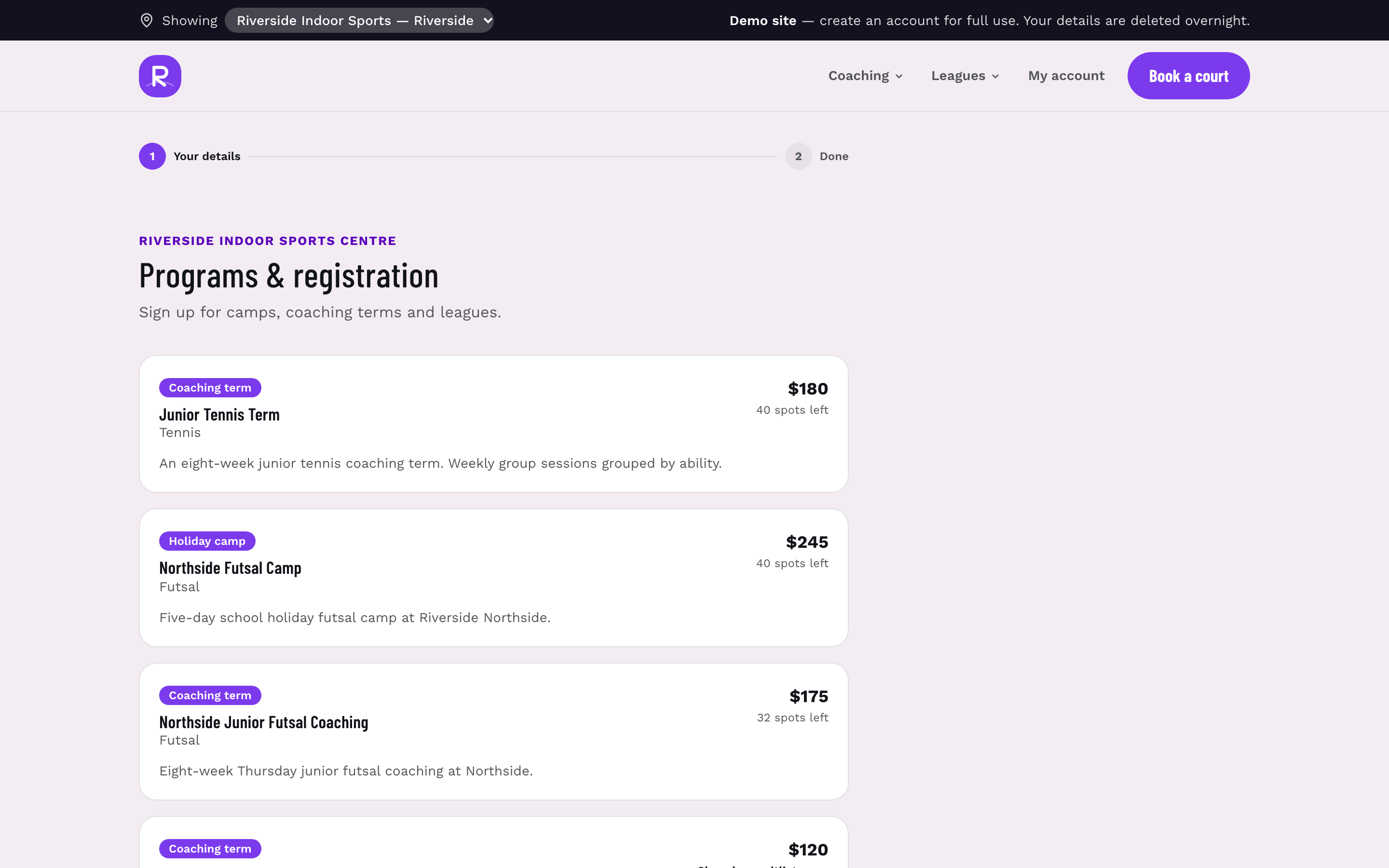Viewport: 1389px width, 868px height.
Task: Click the Riverside R logo icon
Action: pyautogui.click(x=160, y=76)
